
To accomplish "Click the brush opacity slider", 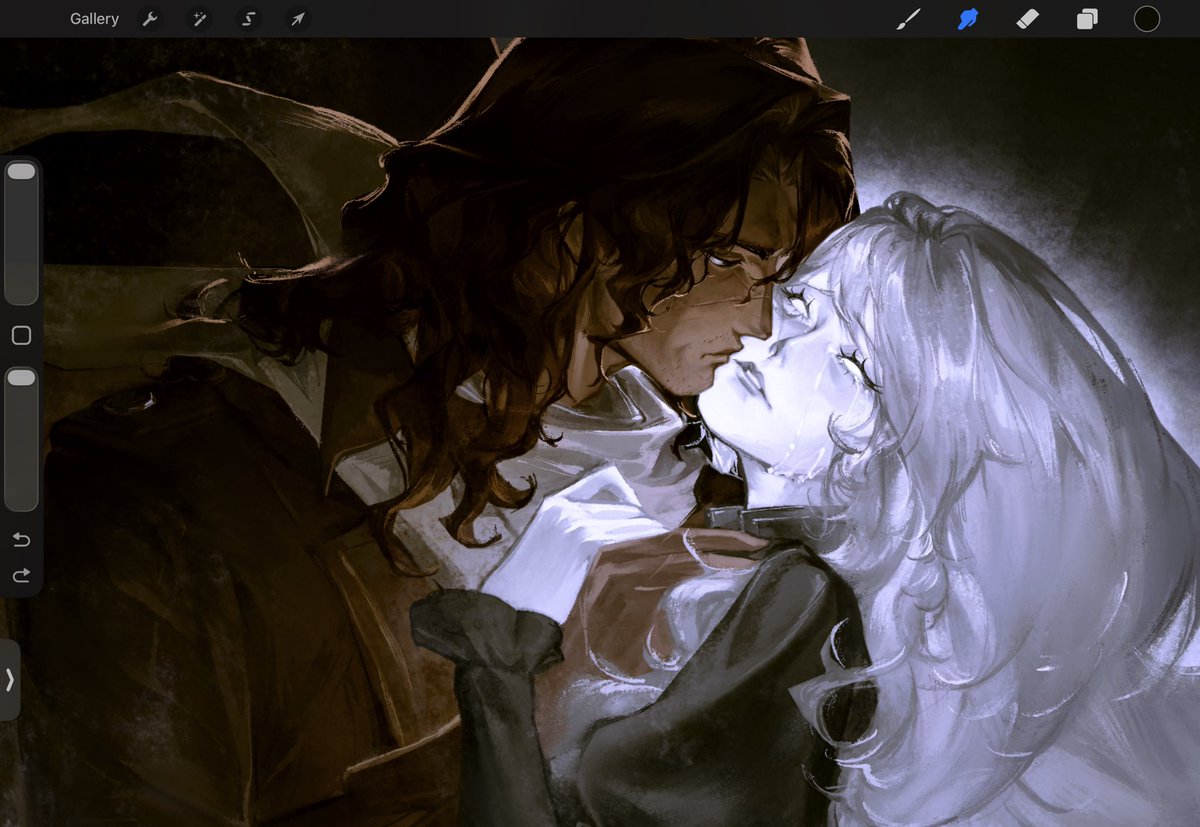I will (21, 439).
